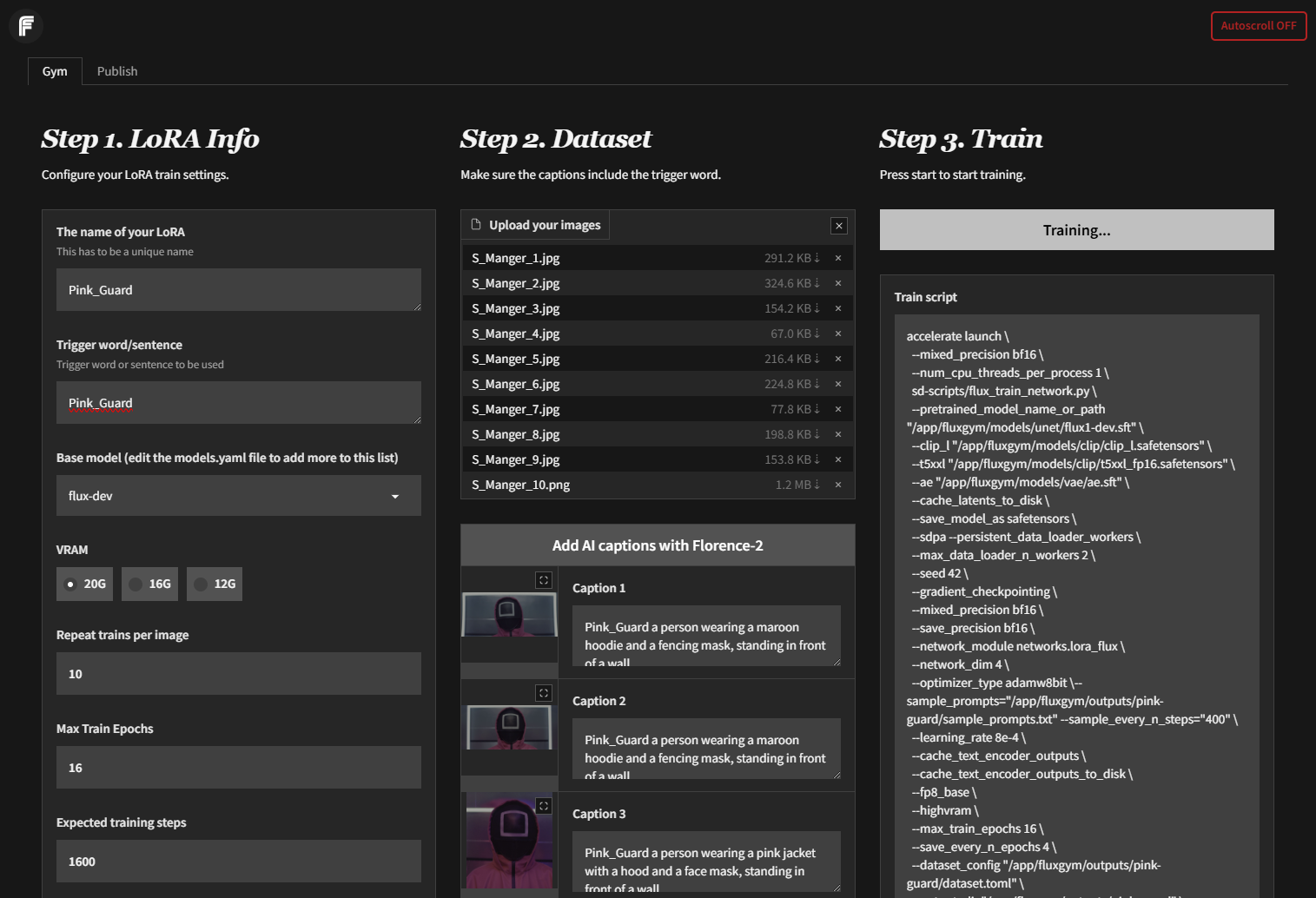This screenshot has width=1316, height=898.
Task: Choose 12G VRAM radio button
Action: tap(202, 584)
